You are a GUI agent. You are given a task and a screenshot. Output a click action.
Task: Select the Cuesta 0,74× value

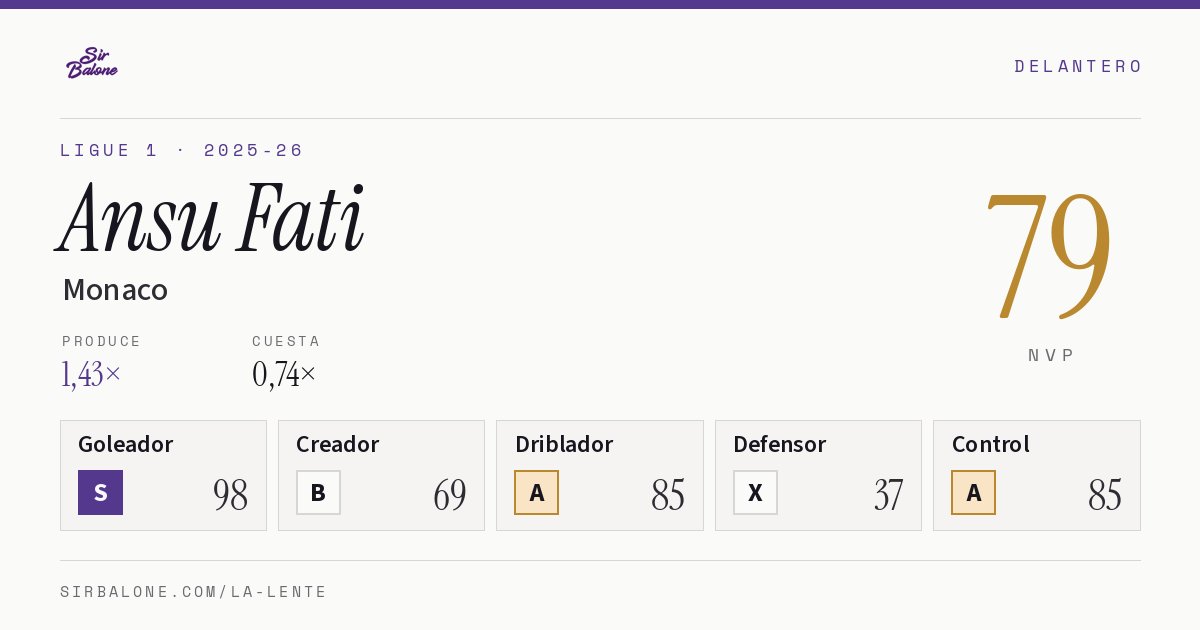(284, 374)
